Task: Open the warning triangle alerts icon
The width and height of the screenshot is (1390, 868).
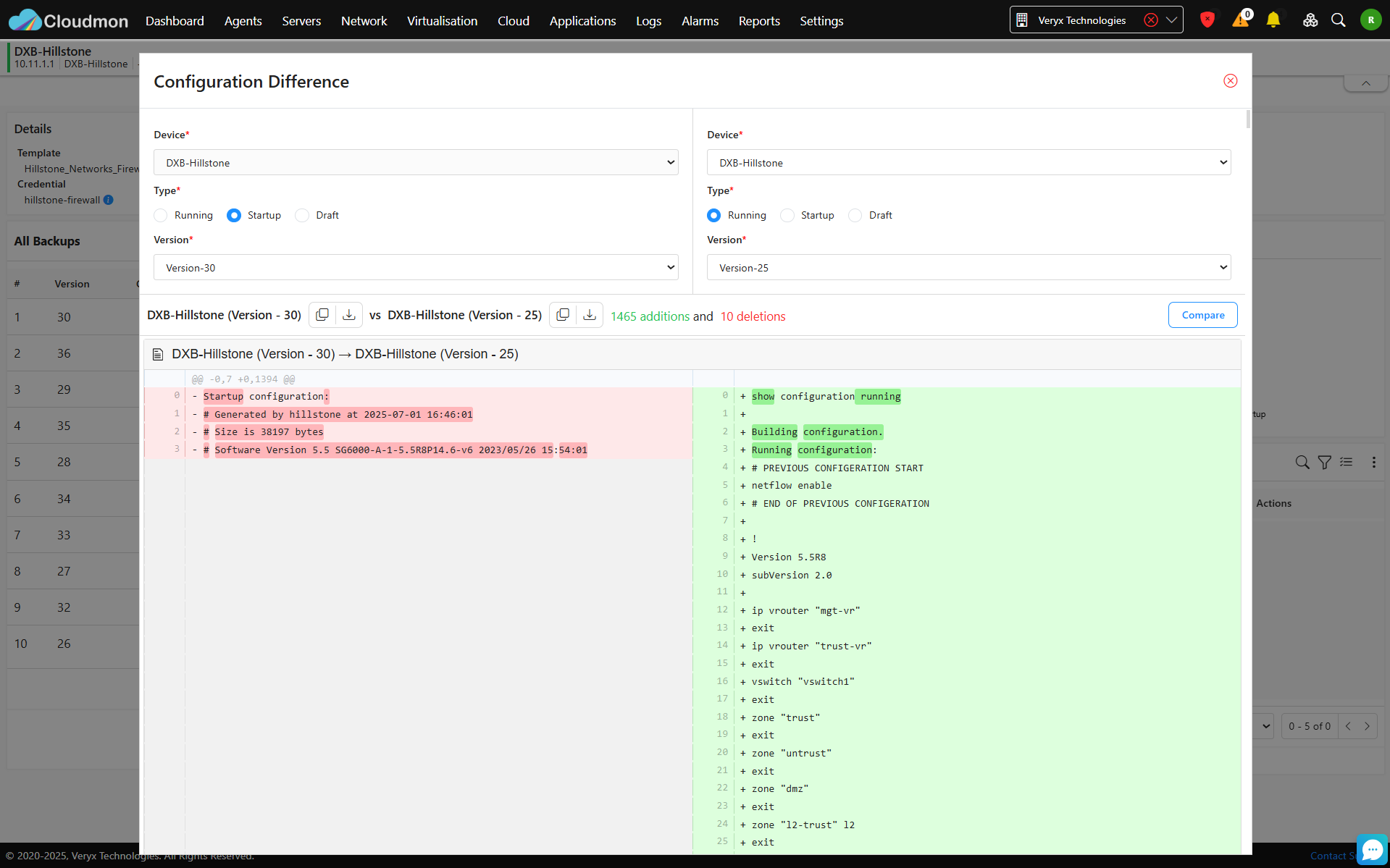Action: pyautogui.click(x=1241, y=20)
